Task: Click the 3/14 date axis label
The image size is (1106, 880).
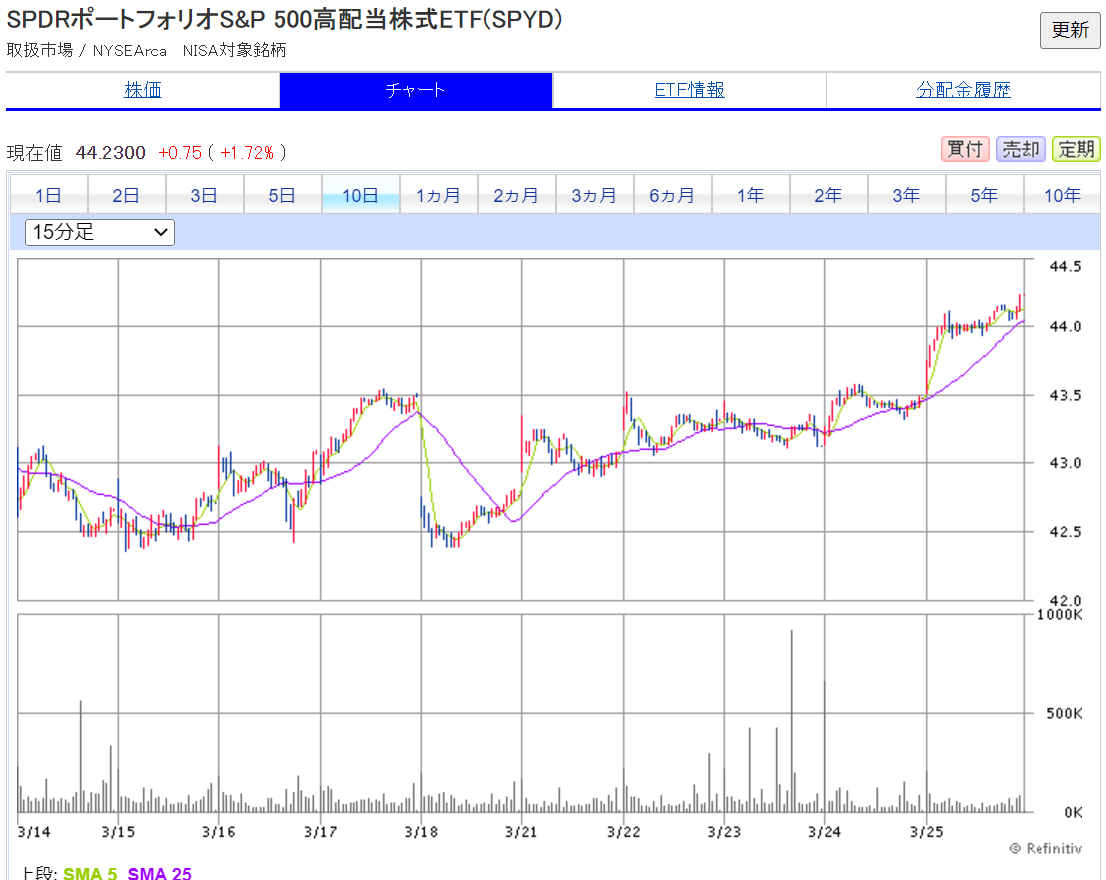Action: (x=34, y=832)
